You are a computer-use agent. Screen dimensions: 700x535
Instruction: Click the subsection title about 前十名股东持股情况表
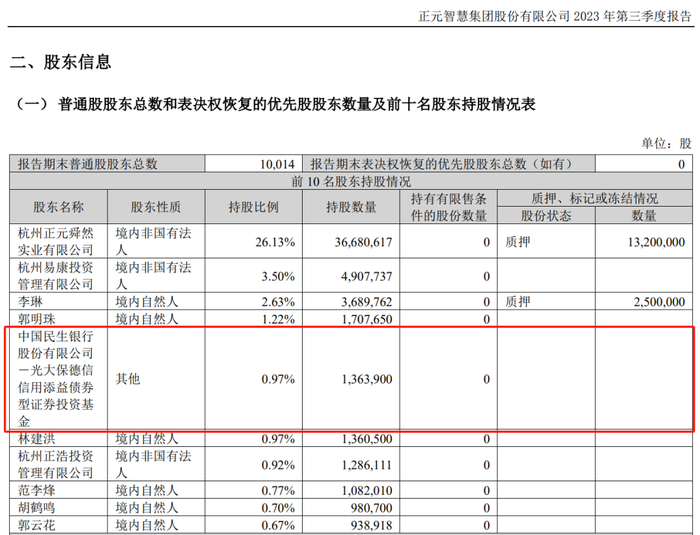(274, 104)
